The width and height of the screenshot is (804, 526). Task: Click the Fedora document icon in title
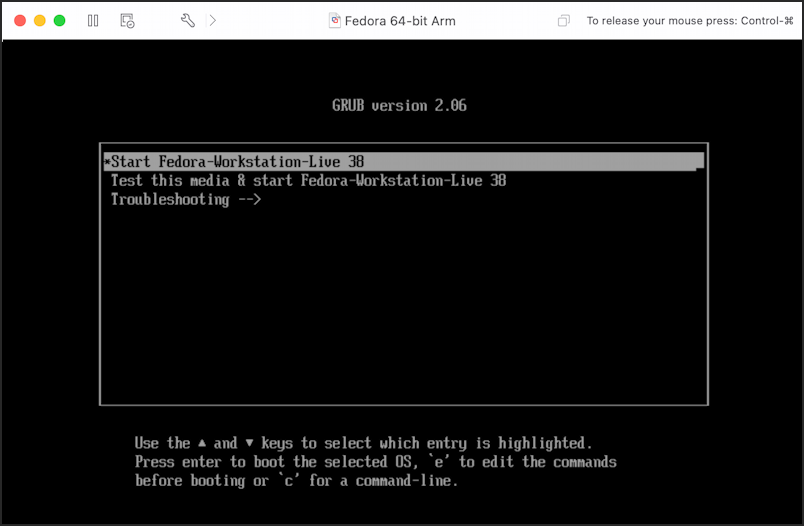click(x=335, y=21)
